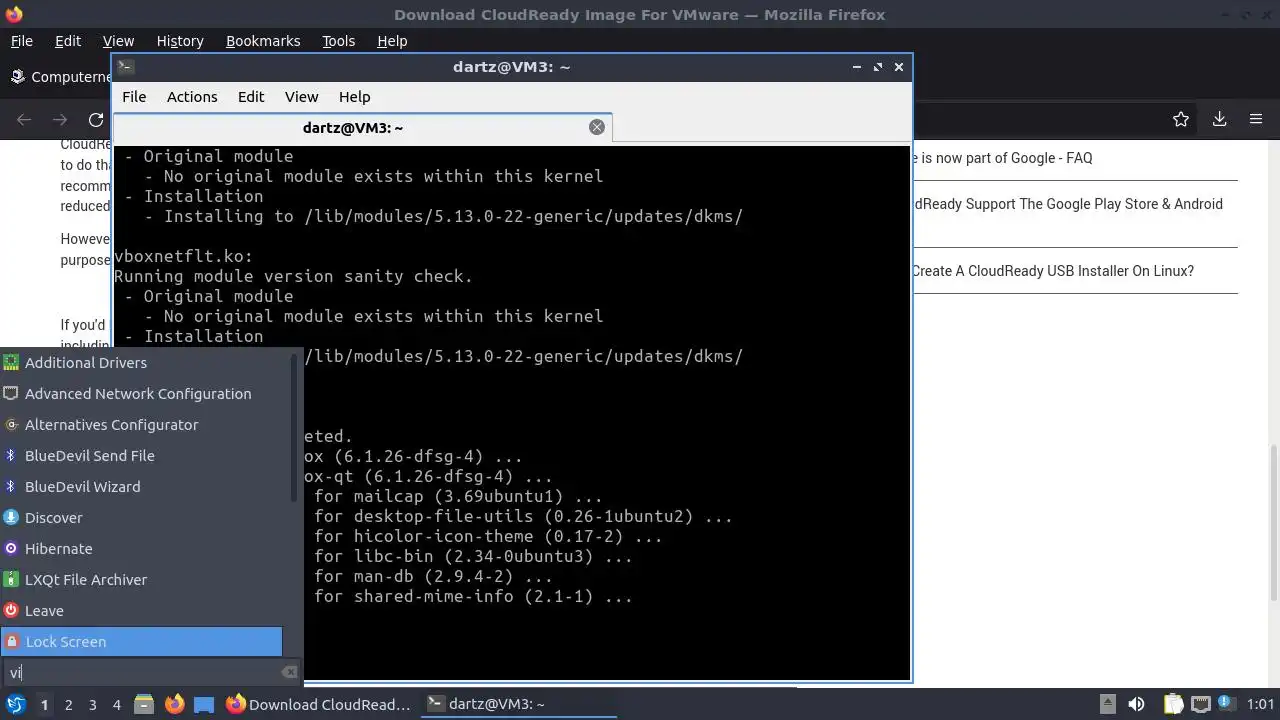Open update notifier tray icon
Image resolution: width=1280 pixels, height=720 pixels.
(1224, 704)
